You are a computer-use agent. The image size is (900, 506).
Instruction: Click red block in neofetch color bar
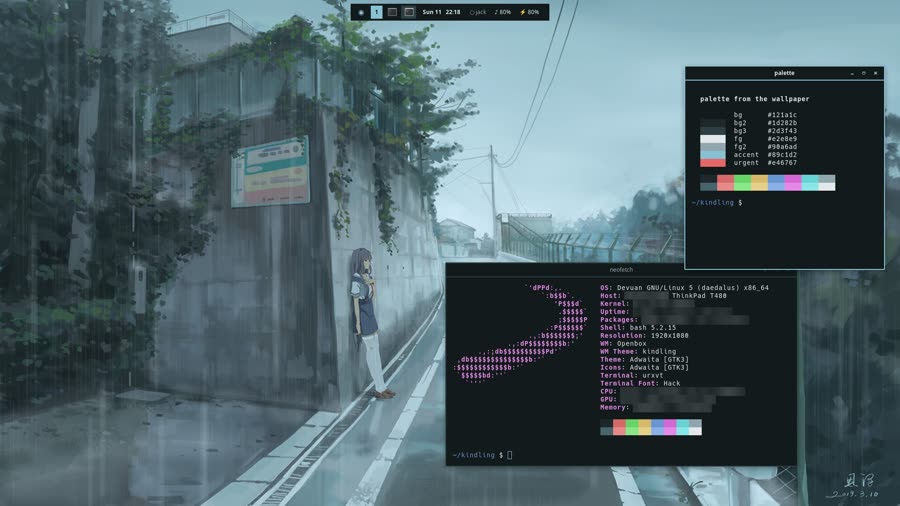619,427
